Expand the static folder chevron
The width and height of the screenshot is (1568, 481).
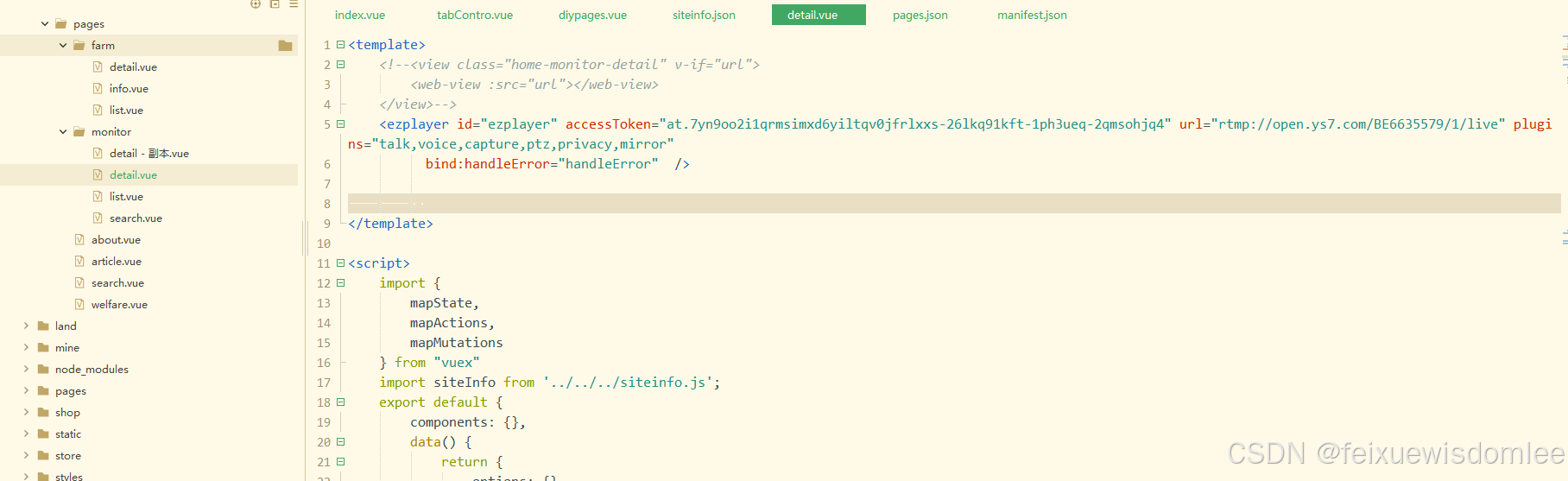(26, 434)
